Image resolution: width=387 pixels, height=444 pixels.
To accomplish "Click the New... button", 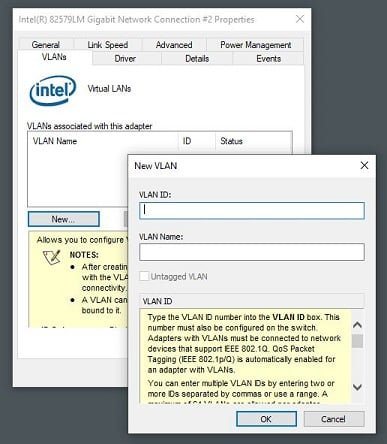I will 64,219.
